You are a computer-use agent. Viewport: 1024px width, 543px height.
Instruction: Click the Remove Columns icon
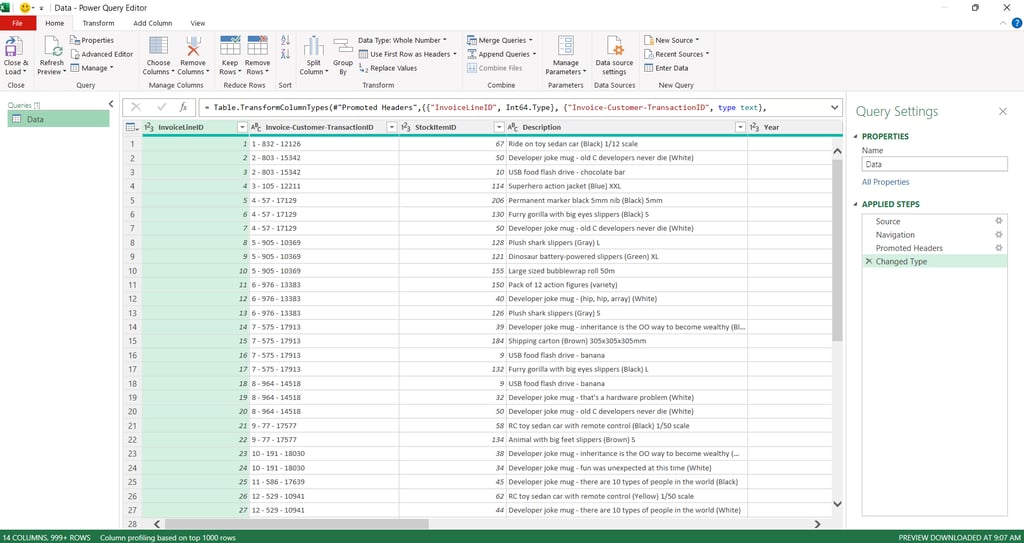coord(192,48)
